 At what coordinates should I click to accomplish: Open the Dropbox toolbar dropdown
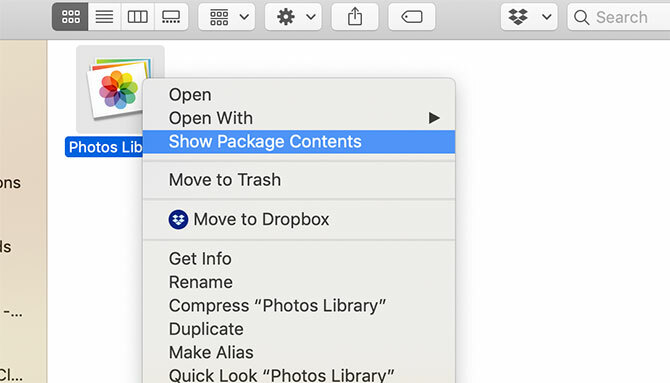coord(529,17)
